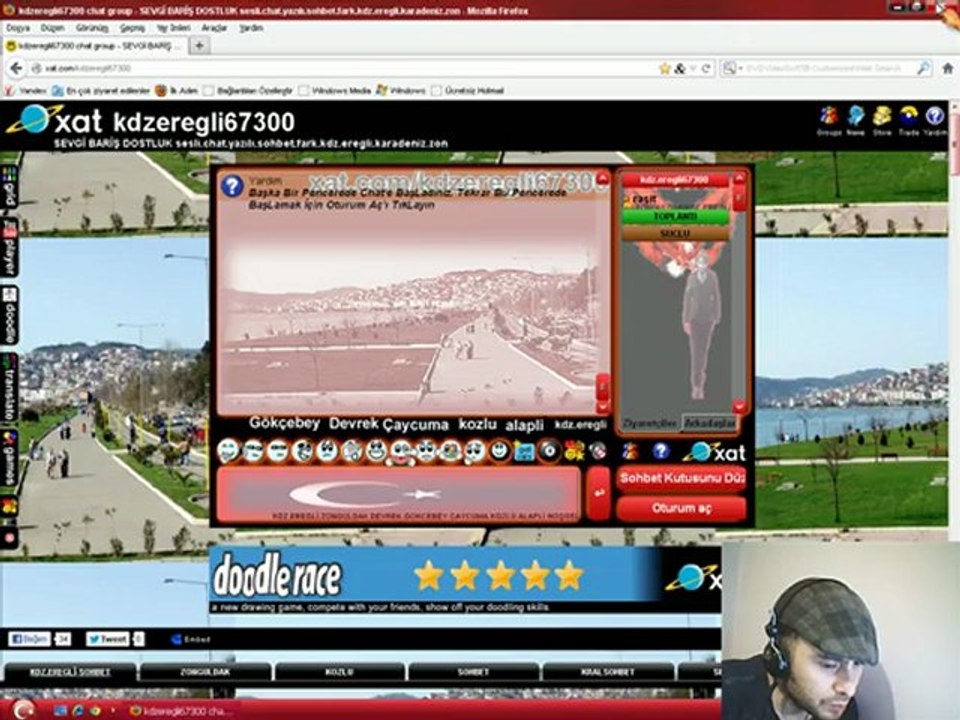The width and height of the screenshot is (960, 720).
Task: Click the Yardım help icon in header
Action: (935, 117)
